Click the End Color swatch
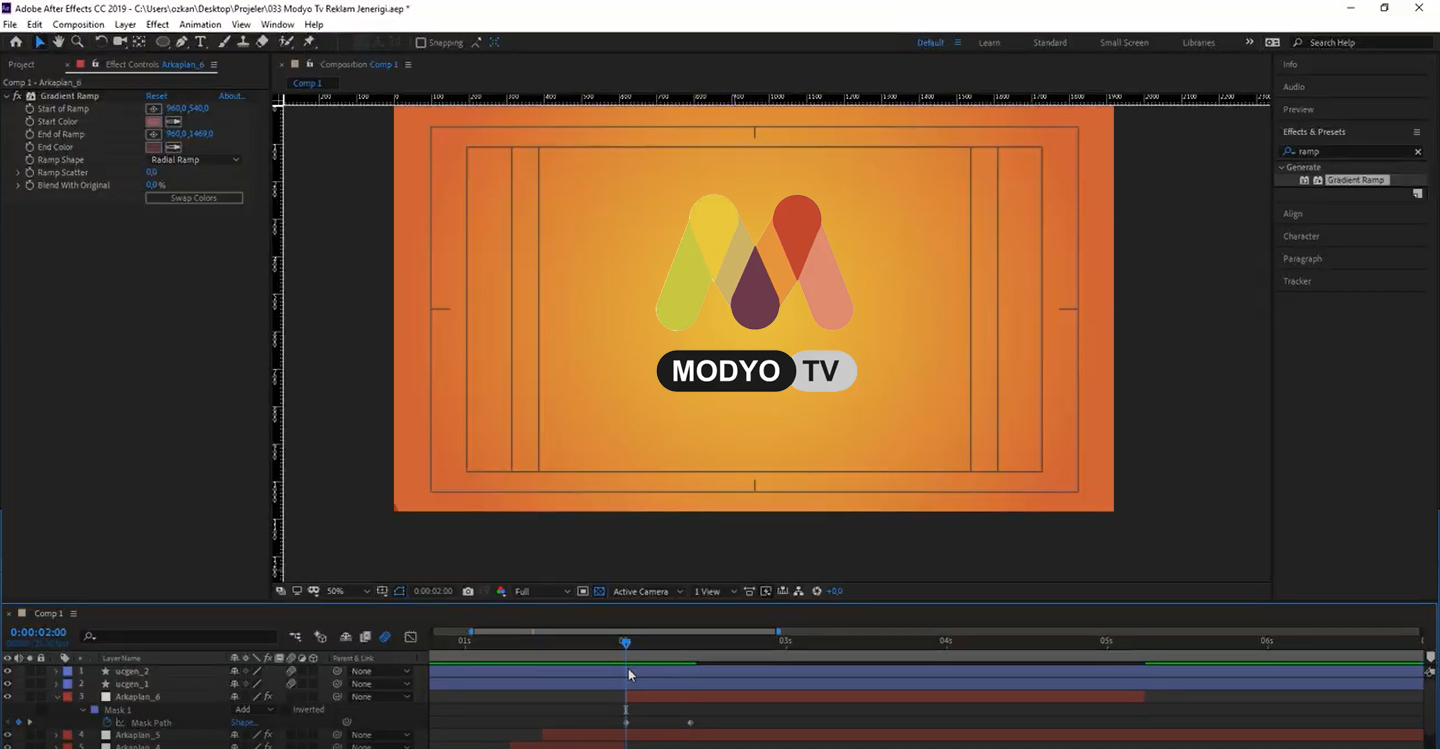1440x749 pixels. tap(153, 147)
